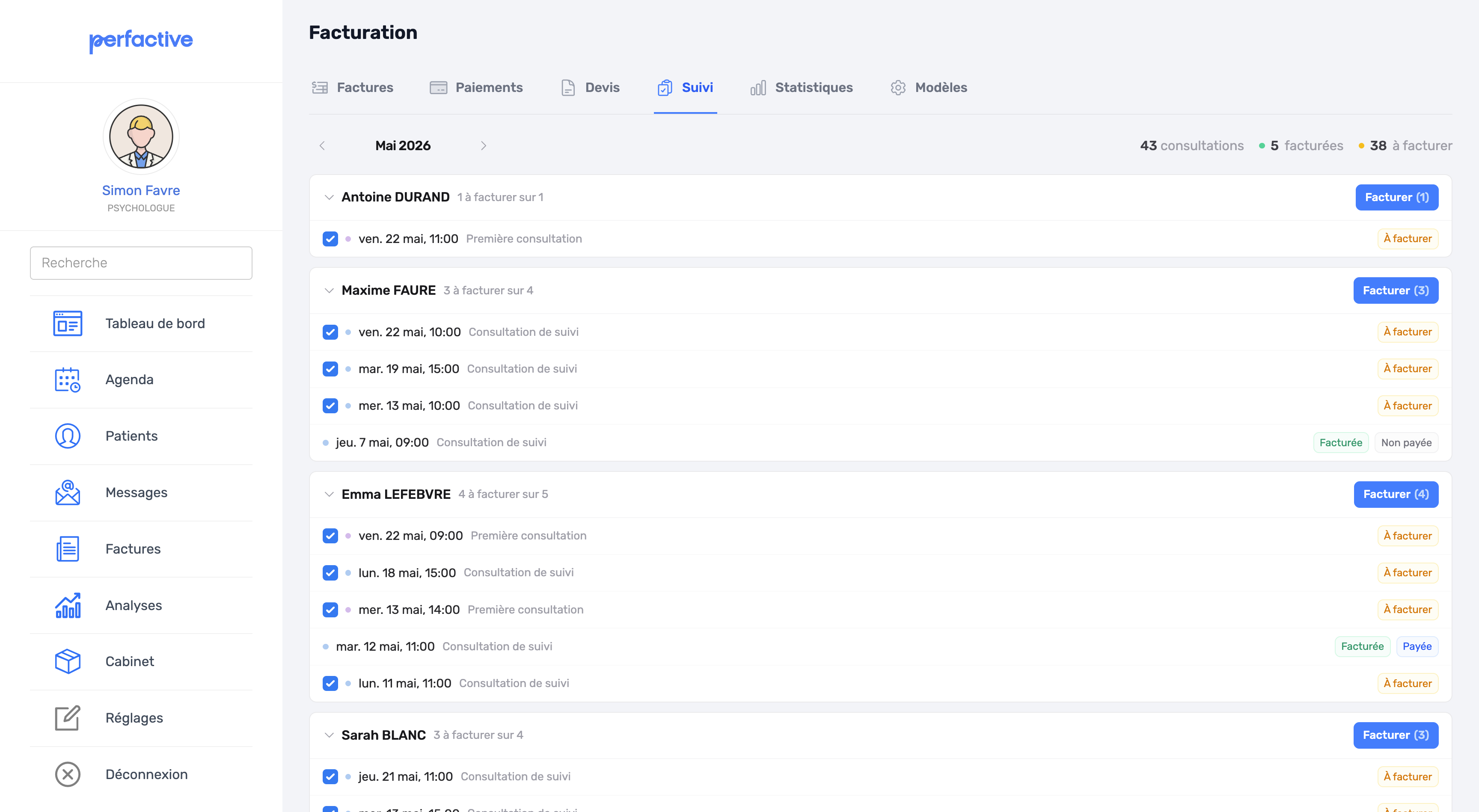This screenshot has height=812, width=1479.
Task: Collapse the Antoine DURAND group
Action: (329, 197)
